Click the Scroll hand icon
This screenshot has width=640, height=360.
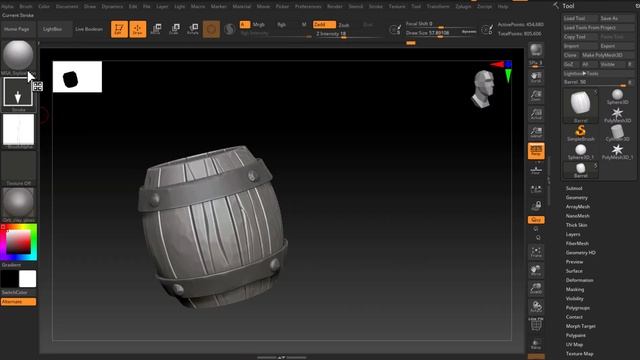pyautogui.click(x=536, y=77)
